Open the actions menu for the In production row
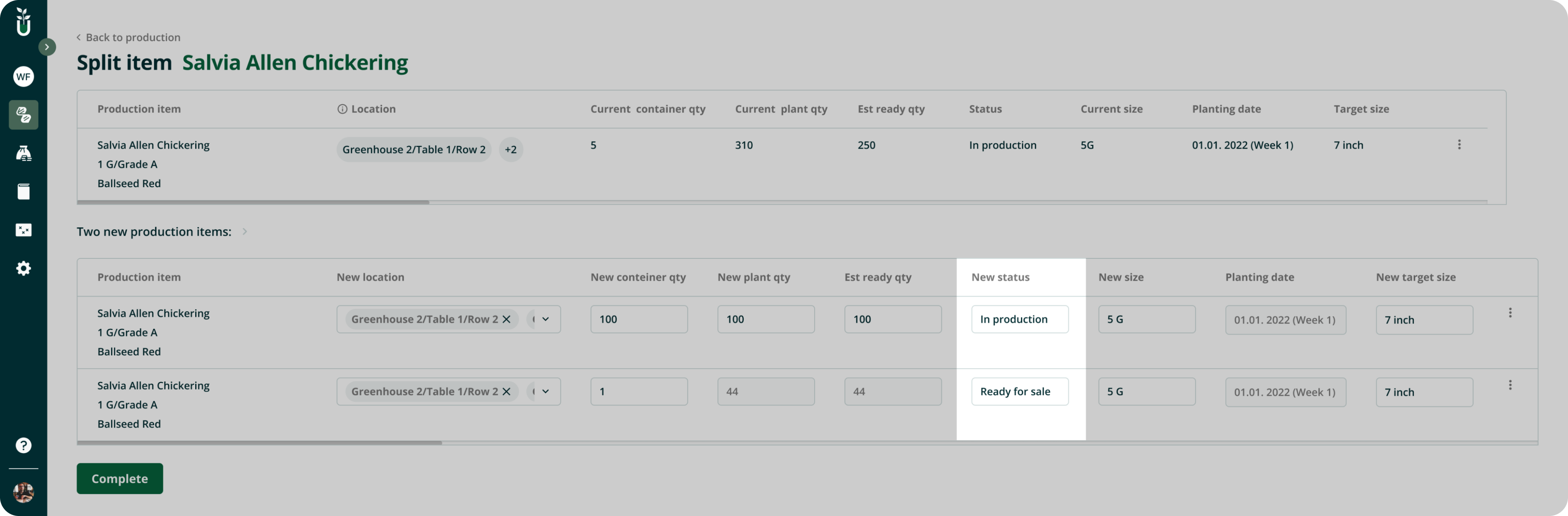Image resolution: width=1568 pixels, height=516 pixels. tap(1510, 312)
